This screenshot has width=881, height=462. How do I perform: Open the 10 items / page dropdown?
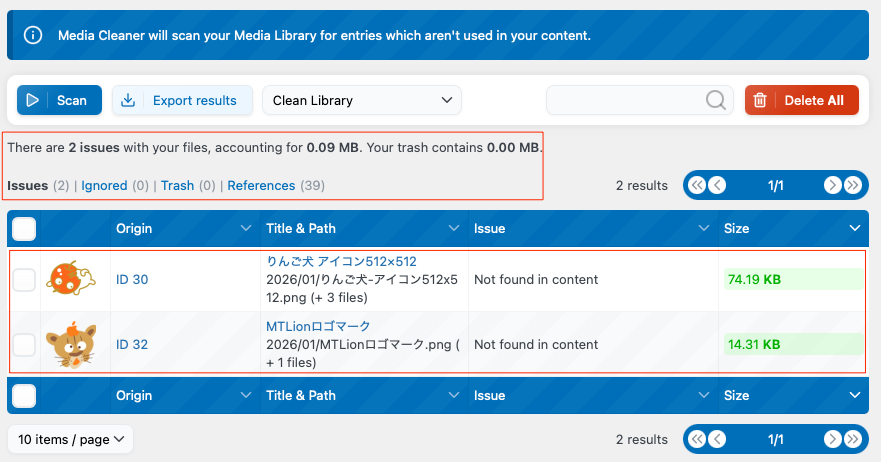pos(70,439)
